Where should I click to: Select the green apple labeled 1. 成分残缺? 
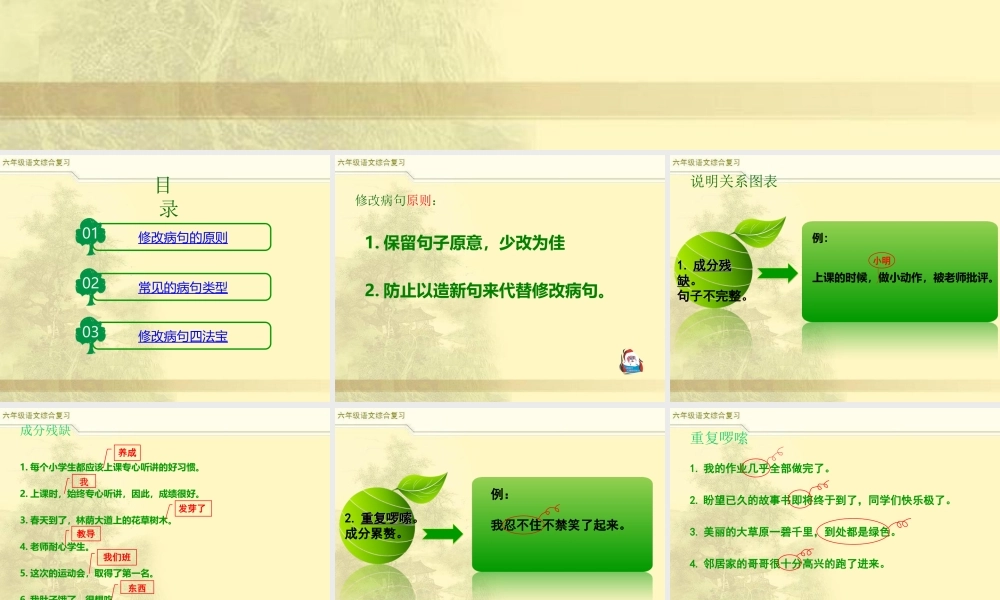point(713,271)
